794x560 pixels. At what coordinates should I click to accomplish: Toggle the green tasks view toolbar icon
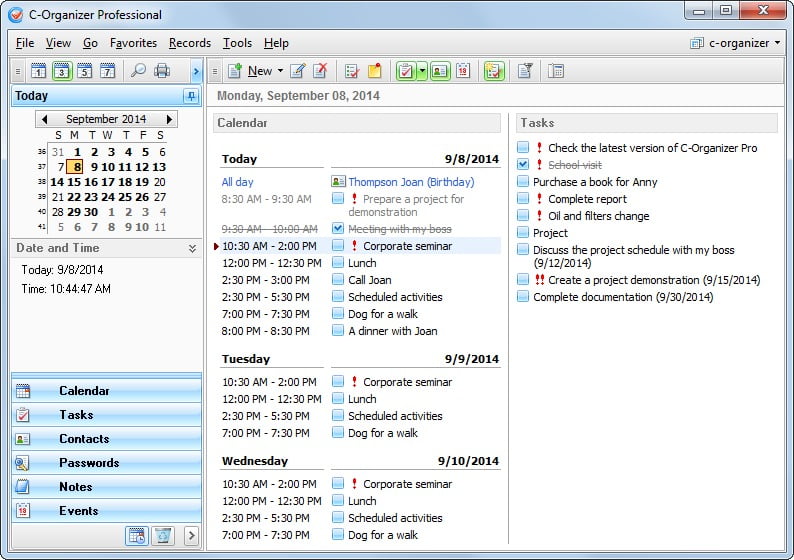(406, 71)
